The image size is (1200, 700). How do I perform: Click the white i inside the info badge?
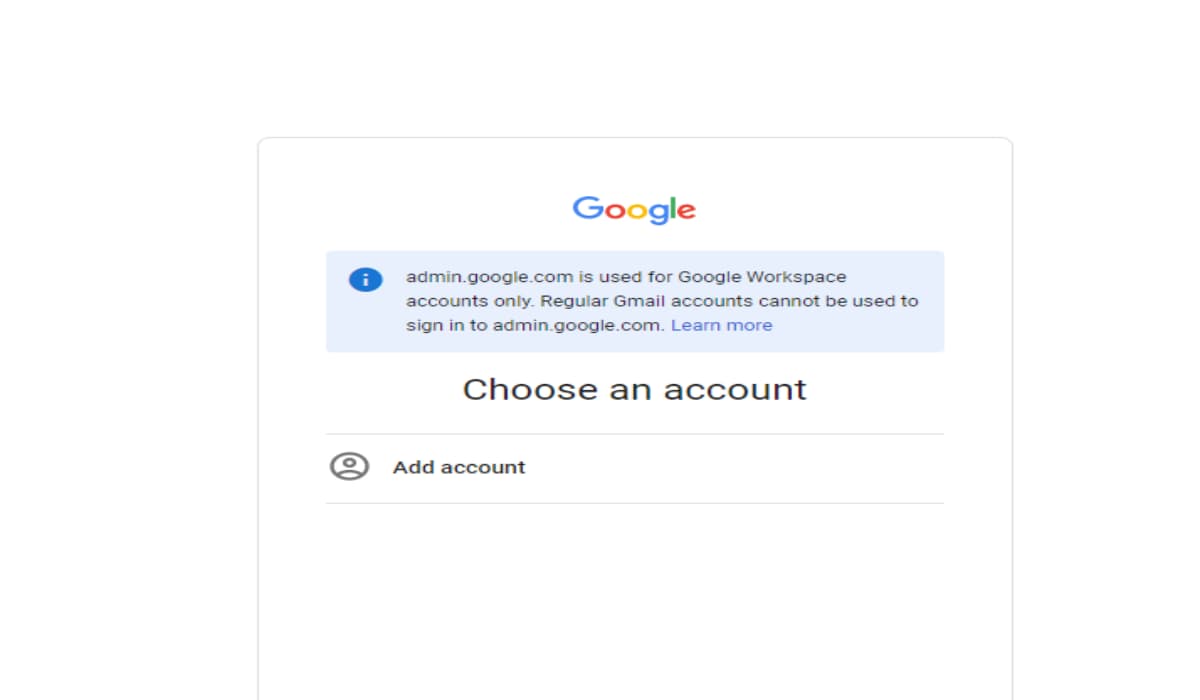[x=364, y=280]
